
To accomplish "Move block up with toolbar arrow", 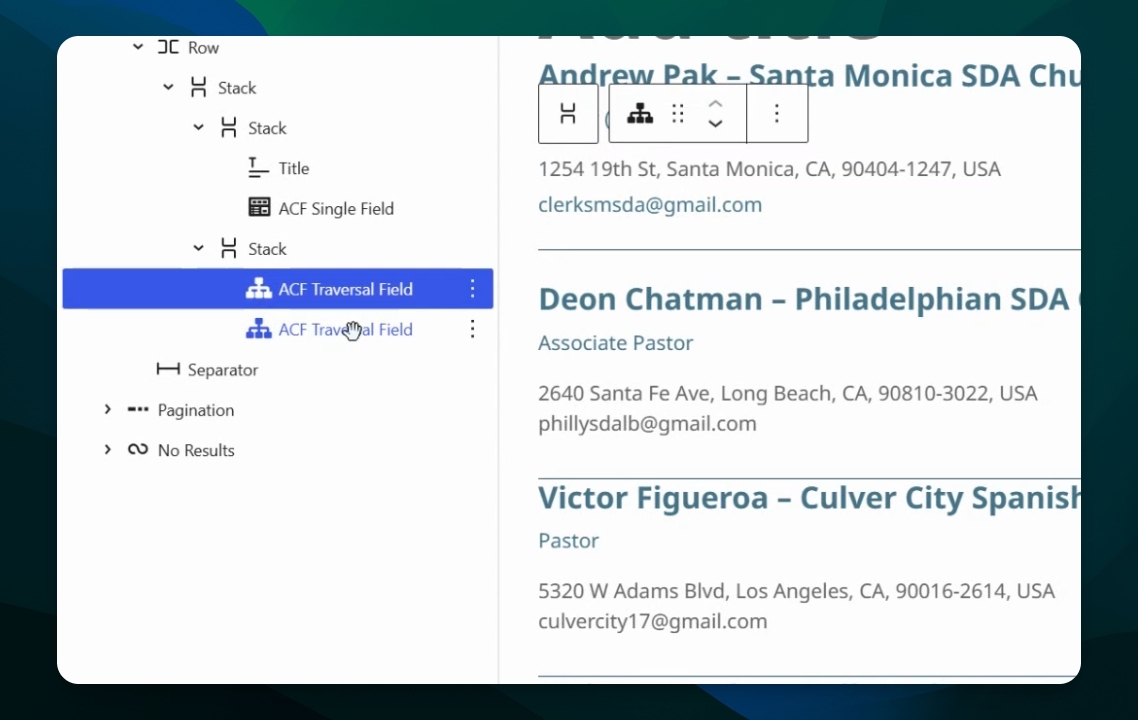I will pyautogui.click(x=716, y=104).
